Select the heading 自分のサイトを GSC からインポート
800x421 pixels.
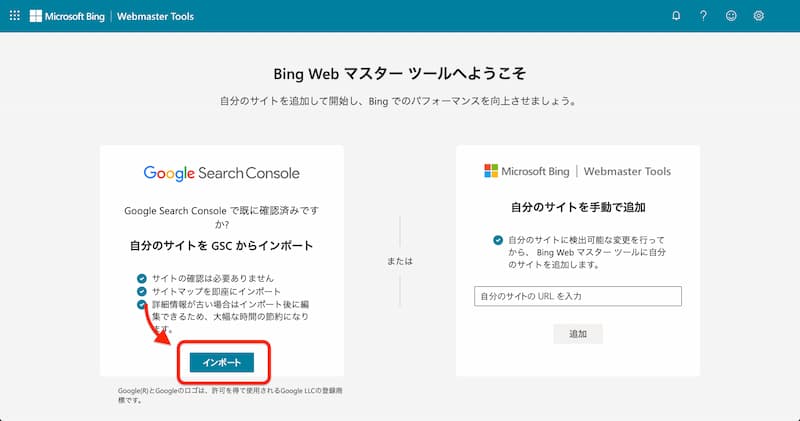click(221, 245)
